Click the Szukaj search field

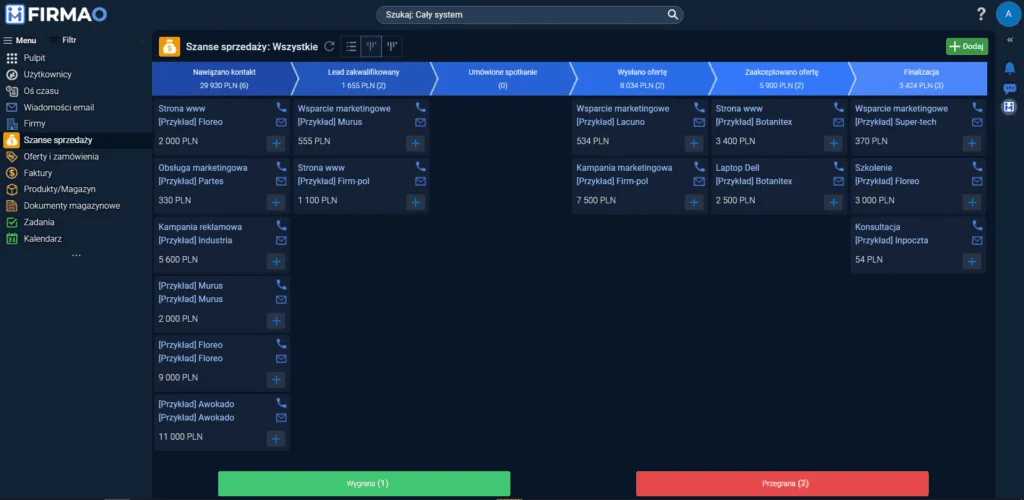tap(530, 15)
